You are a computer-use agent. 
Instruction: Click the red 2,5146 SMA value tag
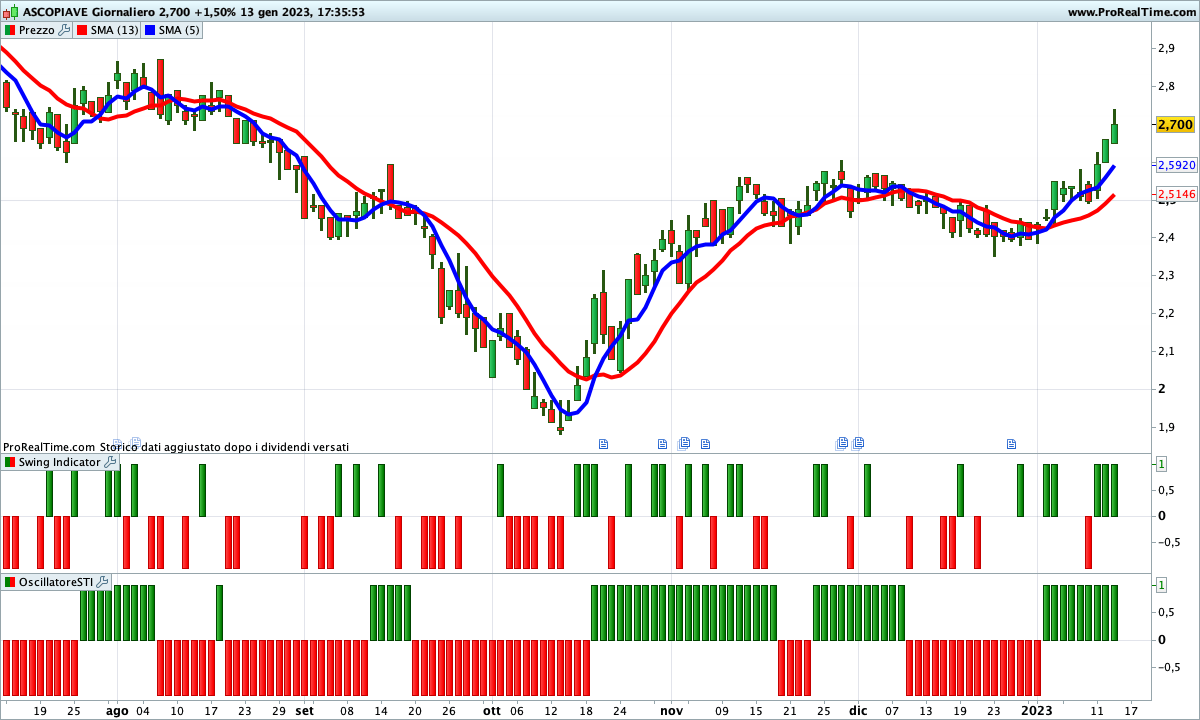click(x=1176, y=194)
